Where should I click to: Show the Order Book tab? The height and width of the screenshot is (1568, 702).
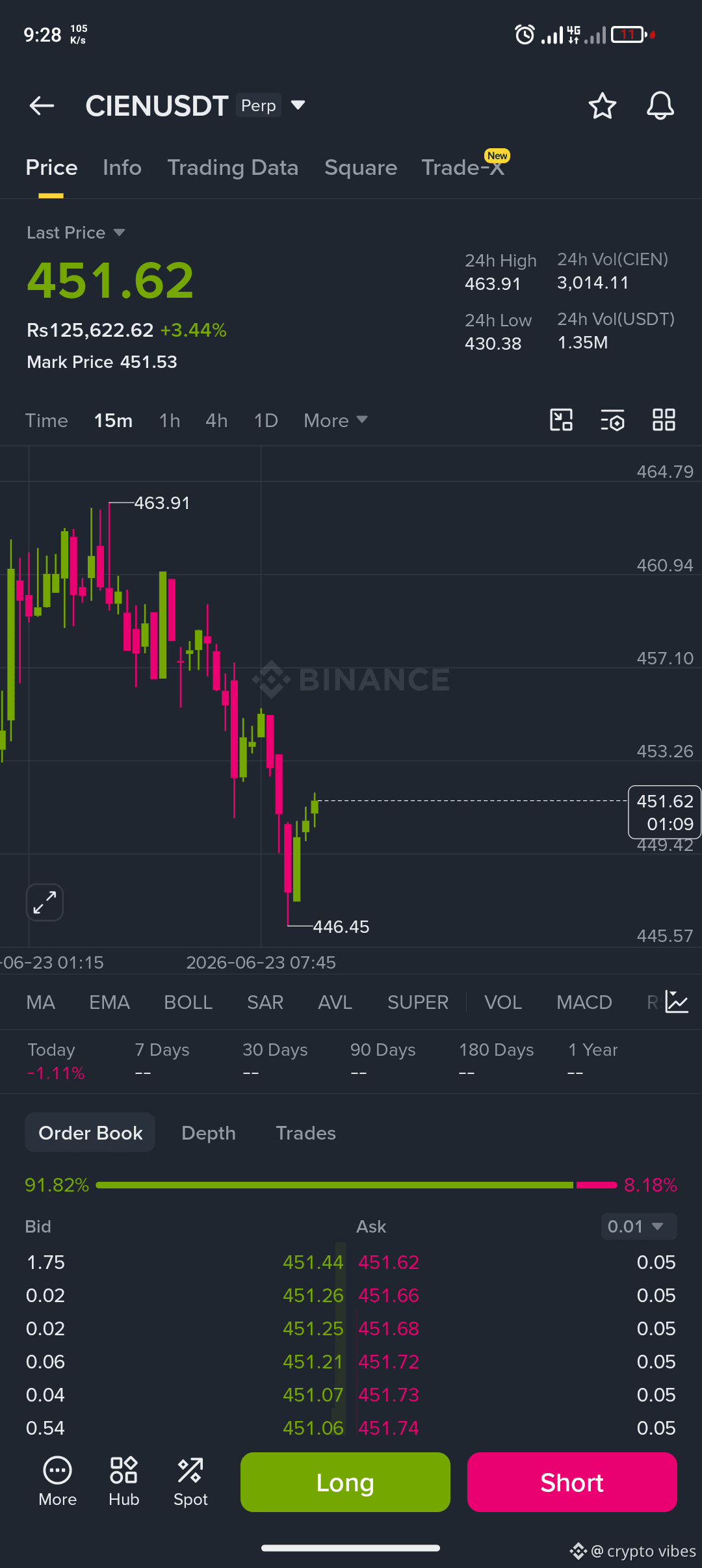(90, 1132)
